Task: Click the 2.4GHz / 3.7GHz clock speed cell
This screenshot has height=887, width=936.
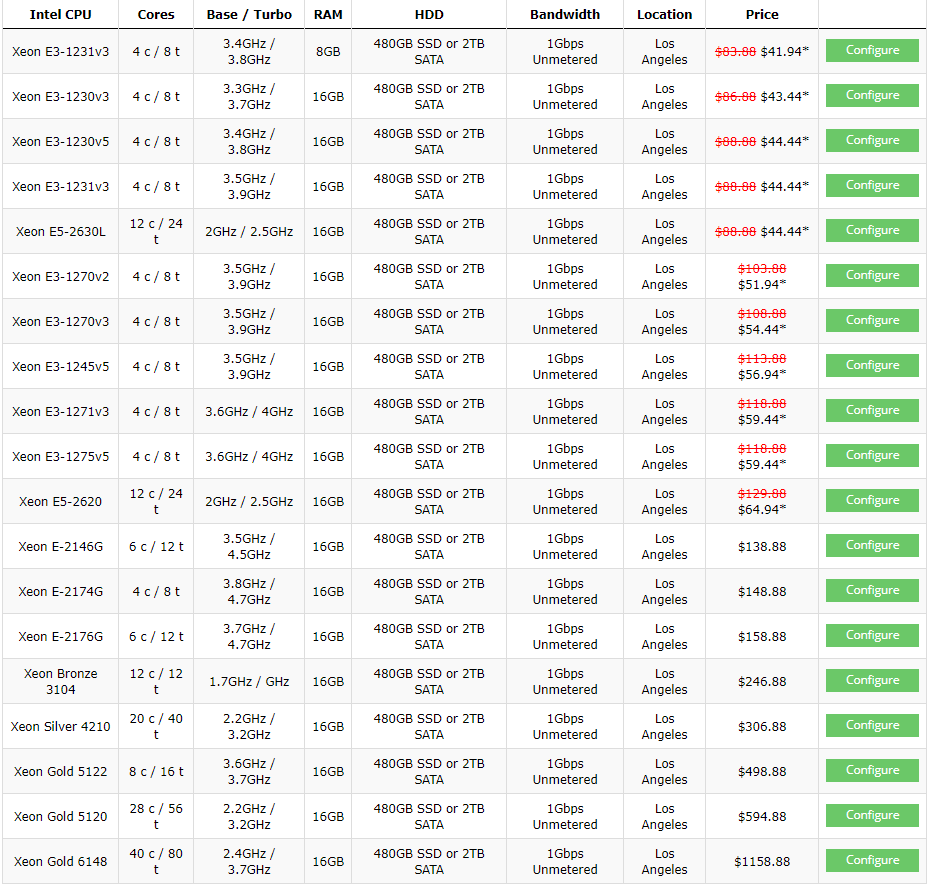Action: coord(249,861)
